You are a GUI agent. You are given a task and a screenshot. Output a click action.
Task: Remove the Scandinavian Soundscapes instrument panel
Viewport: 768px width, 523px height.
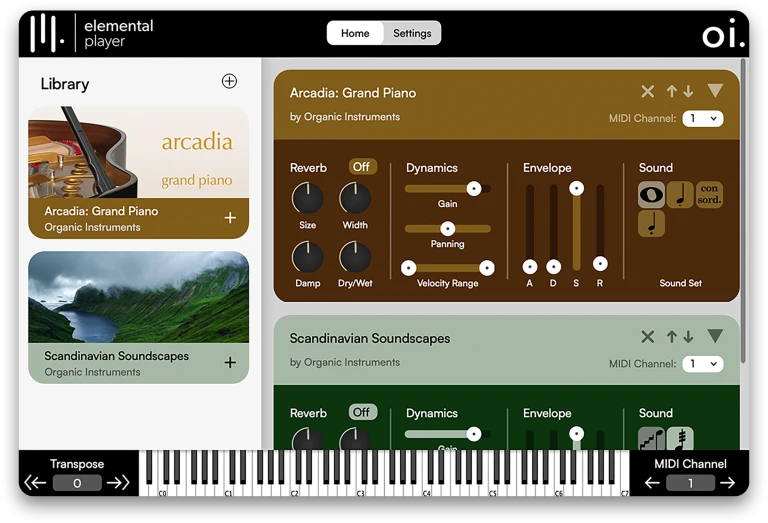(x=648, y=337)
